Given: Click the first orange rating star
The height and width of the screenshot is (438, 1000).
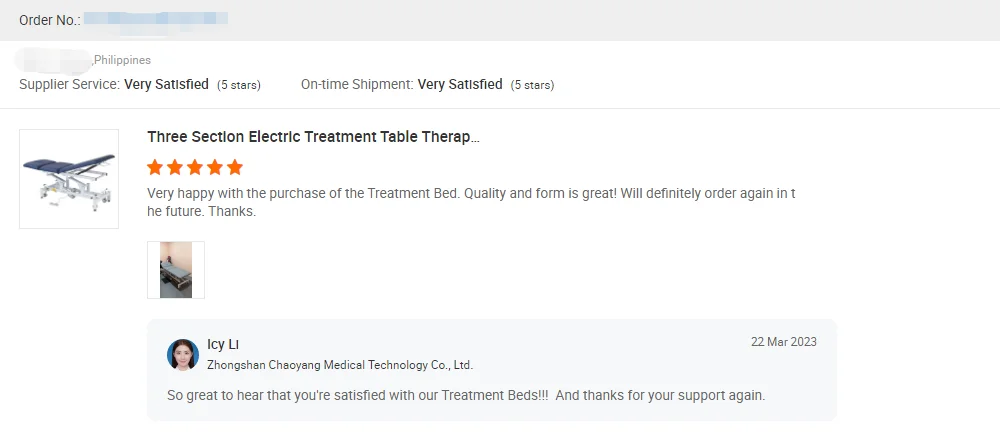Looking at the screenshot, I should tap(155, 167).
